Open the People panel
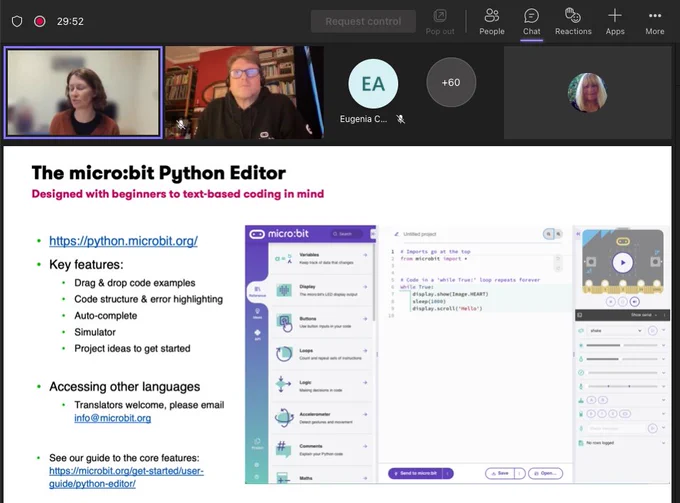Viewport: 680px width, 503px height. click(x=492, y=22)
